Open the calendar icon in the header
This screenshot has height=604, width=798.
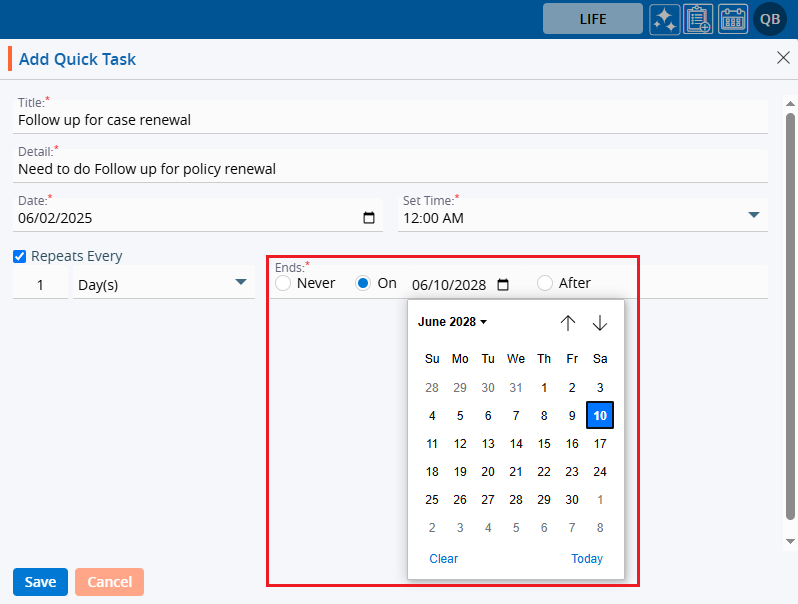coord(733,19)
